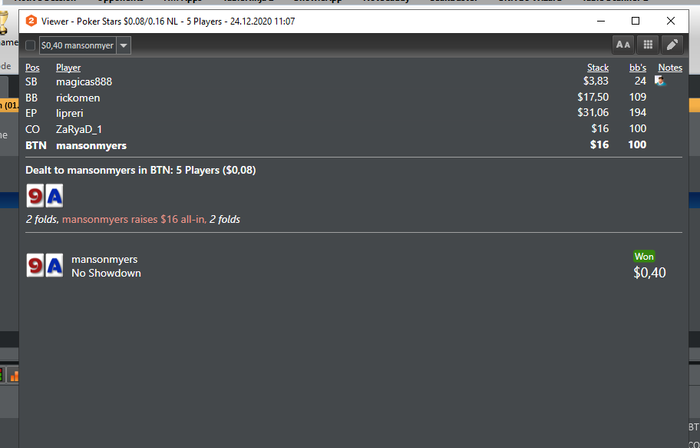Sort by the Pos column header
Screen dimensions: 700x448
pos(32,68)
